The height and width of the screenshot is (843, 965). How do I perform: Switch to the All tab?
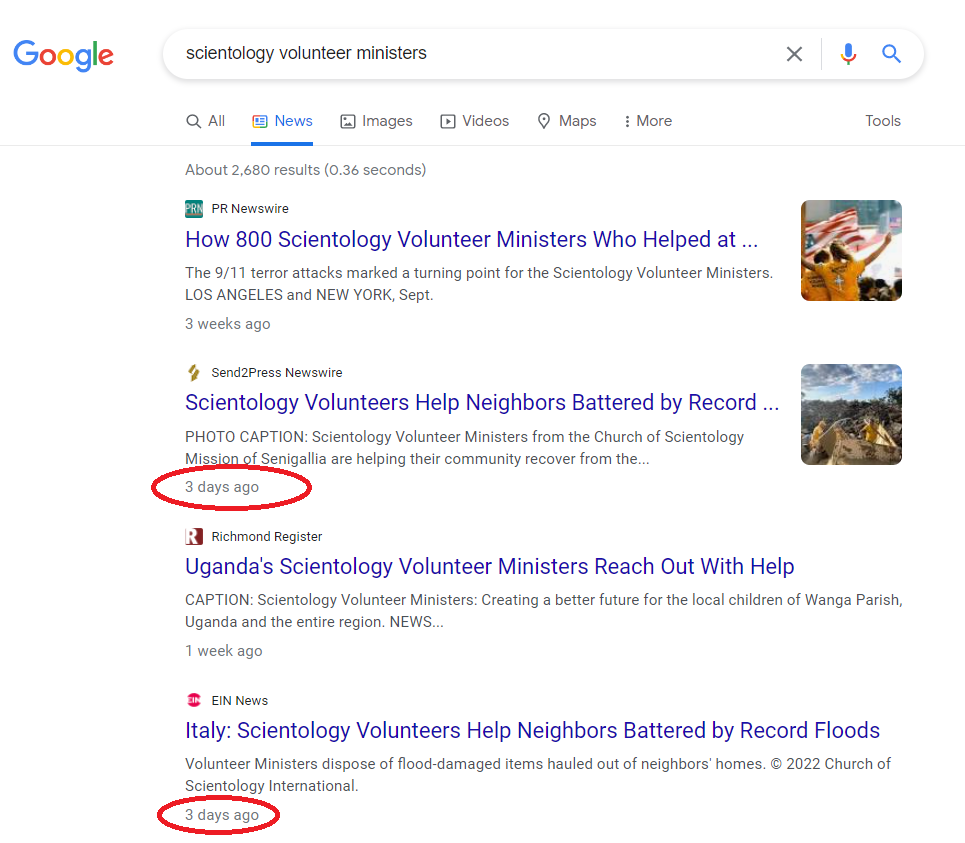pyautogui.click(x=206, y=121)
